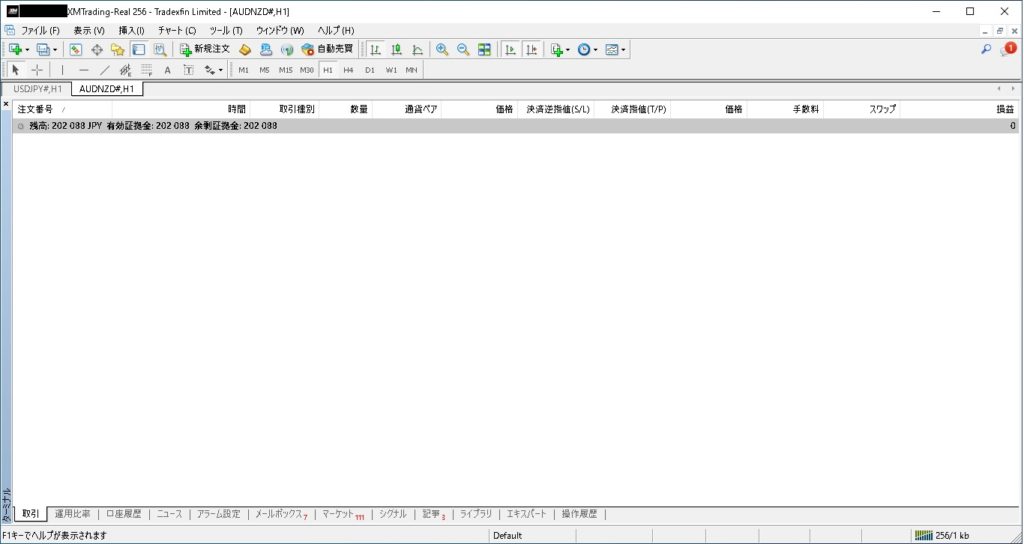1024x544 pixels.
Task: Toggle chart auto scroll
Action: 510,49
